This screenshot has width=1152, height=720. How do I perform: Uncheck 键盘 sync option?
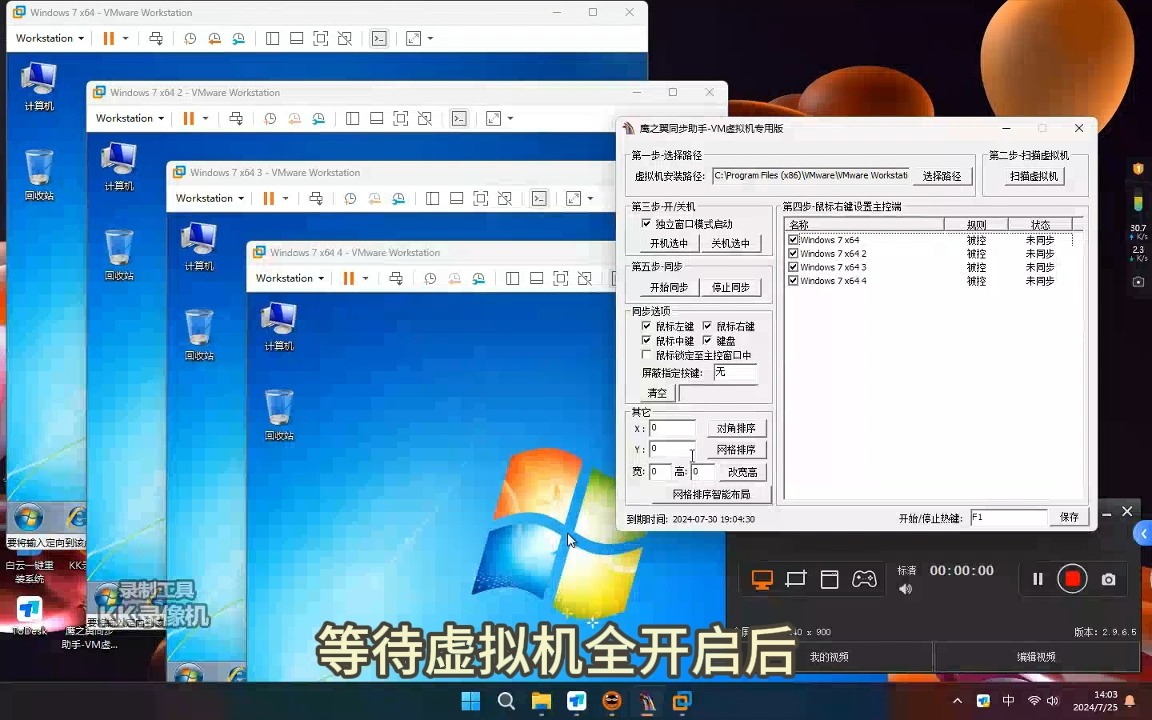(707, 340)
